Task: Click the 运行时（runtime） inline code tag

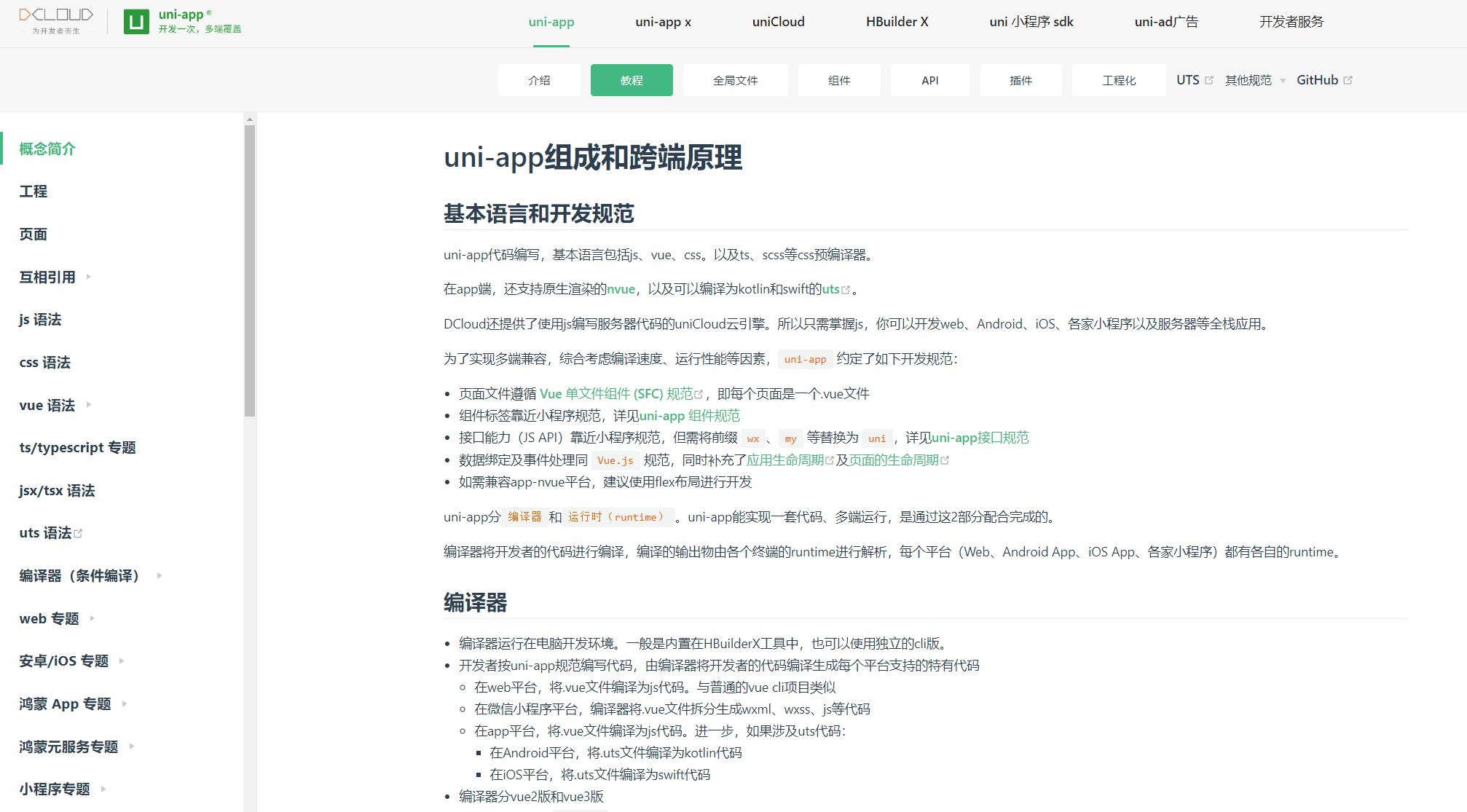Action: click(x=618, y=517)
